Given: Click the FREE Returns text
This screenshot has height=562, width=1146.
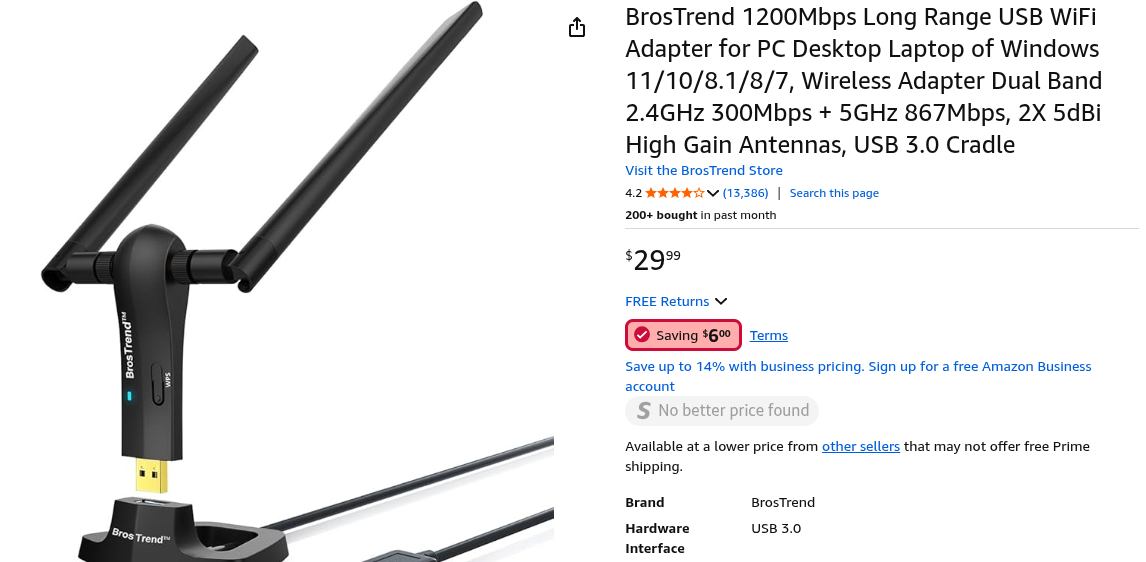Looking at the screenshot, I should (666, 301).
